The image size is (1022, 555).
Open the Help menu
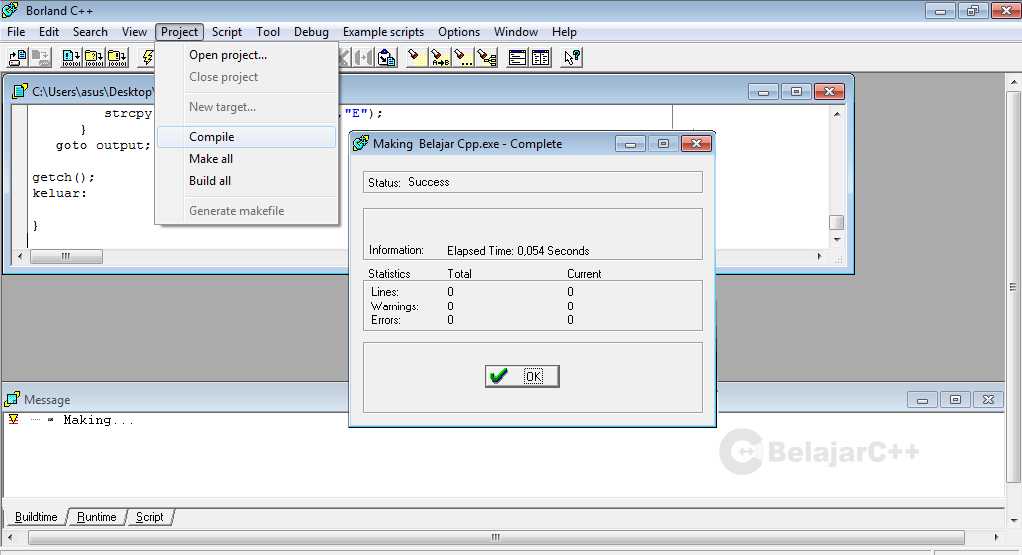tap(564, 32)
